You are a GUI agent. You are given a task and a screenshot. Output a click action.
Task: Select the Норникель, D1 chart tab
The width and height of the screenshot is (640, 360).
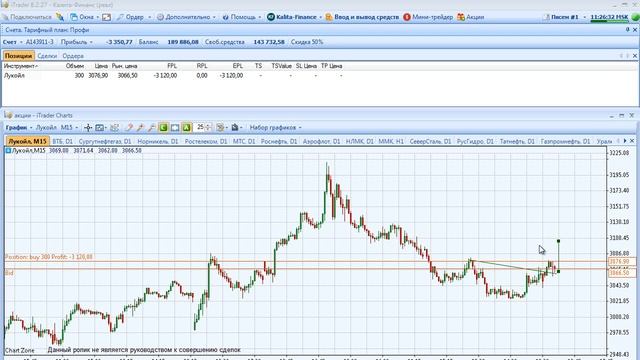click(158, 141)
